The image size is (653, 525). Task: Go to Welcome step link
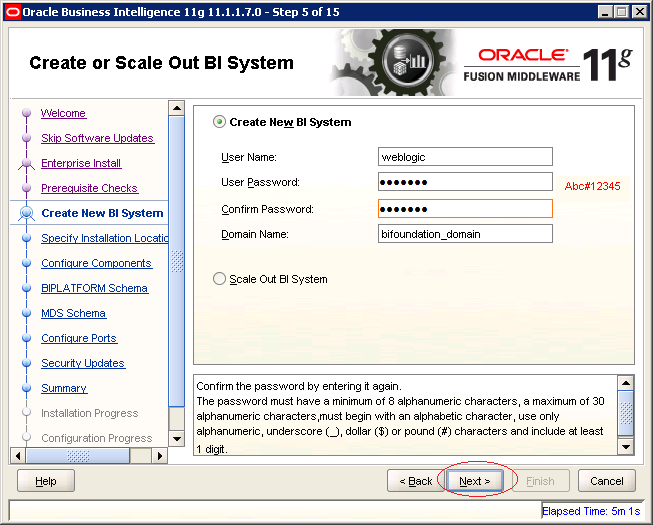point(63,113)
